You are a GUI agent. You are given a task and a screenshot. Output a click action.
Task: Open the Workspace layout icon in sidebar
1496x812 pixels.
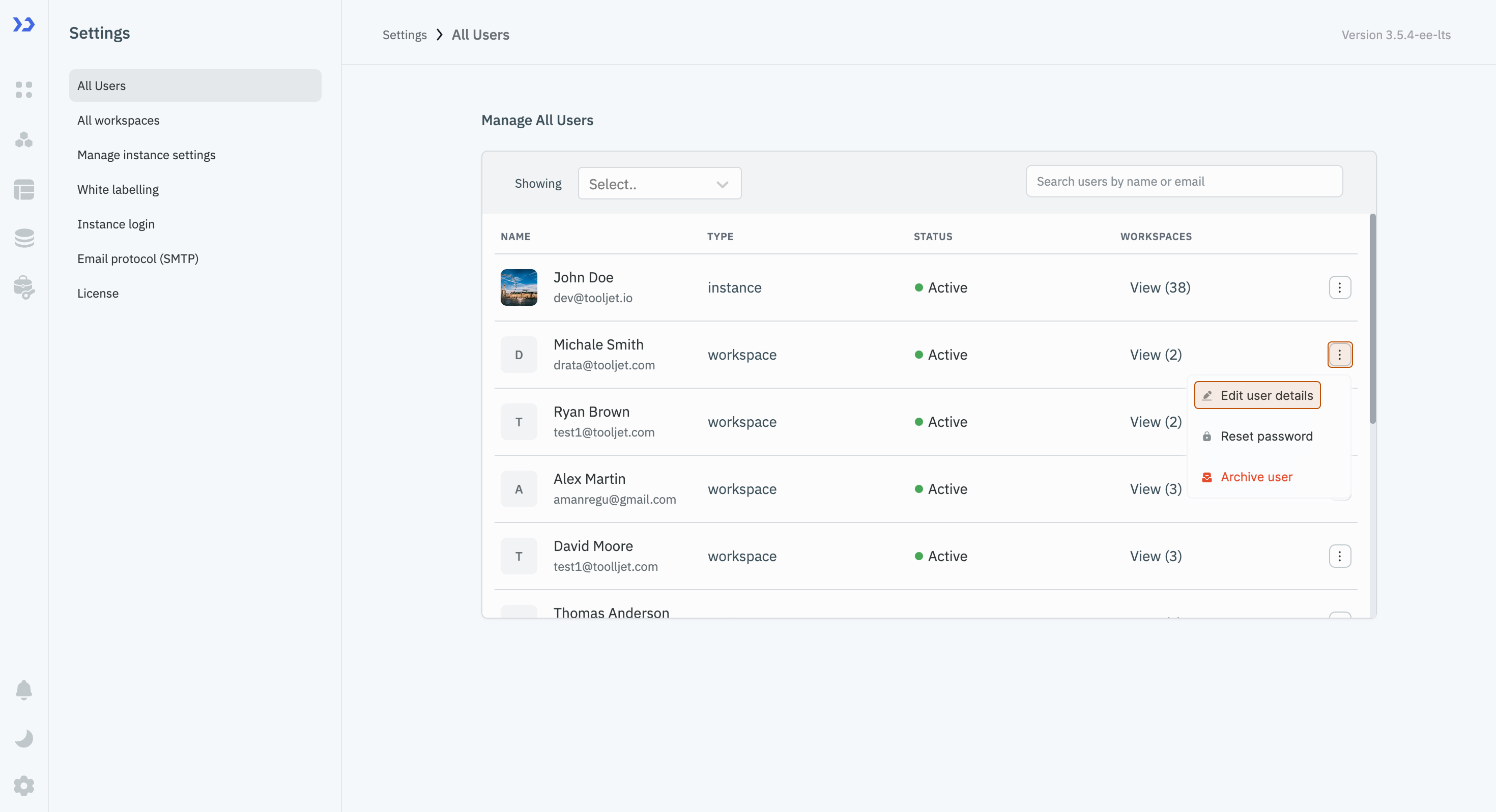point(24,190)
